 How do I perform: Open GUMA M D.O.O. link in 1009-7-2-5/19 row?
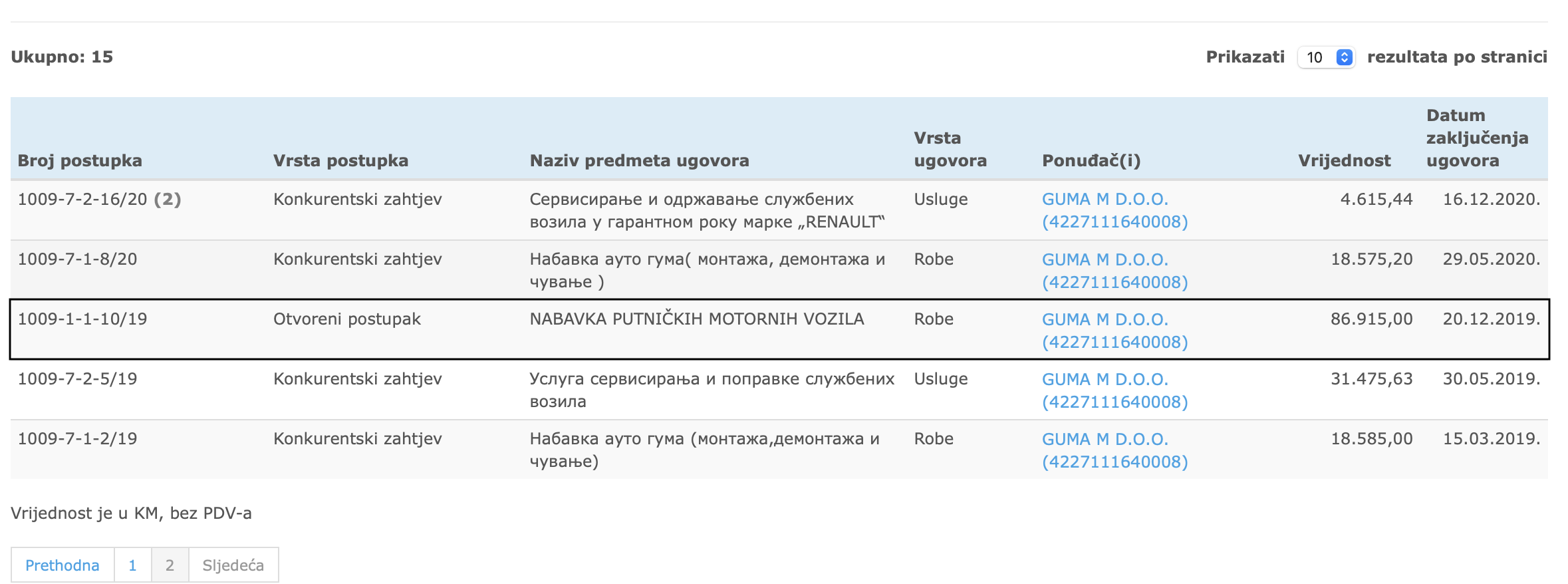pos(1114,390)
